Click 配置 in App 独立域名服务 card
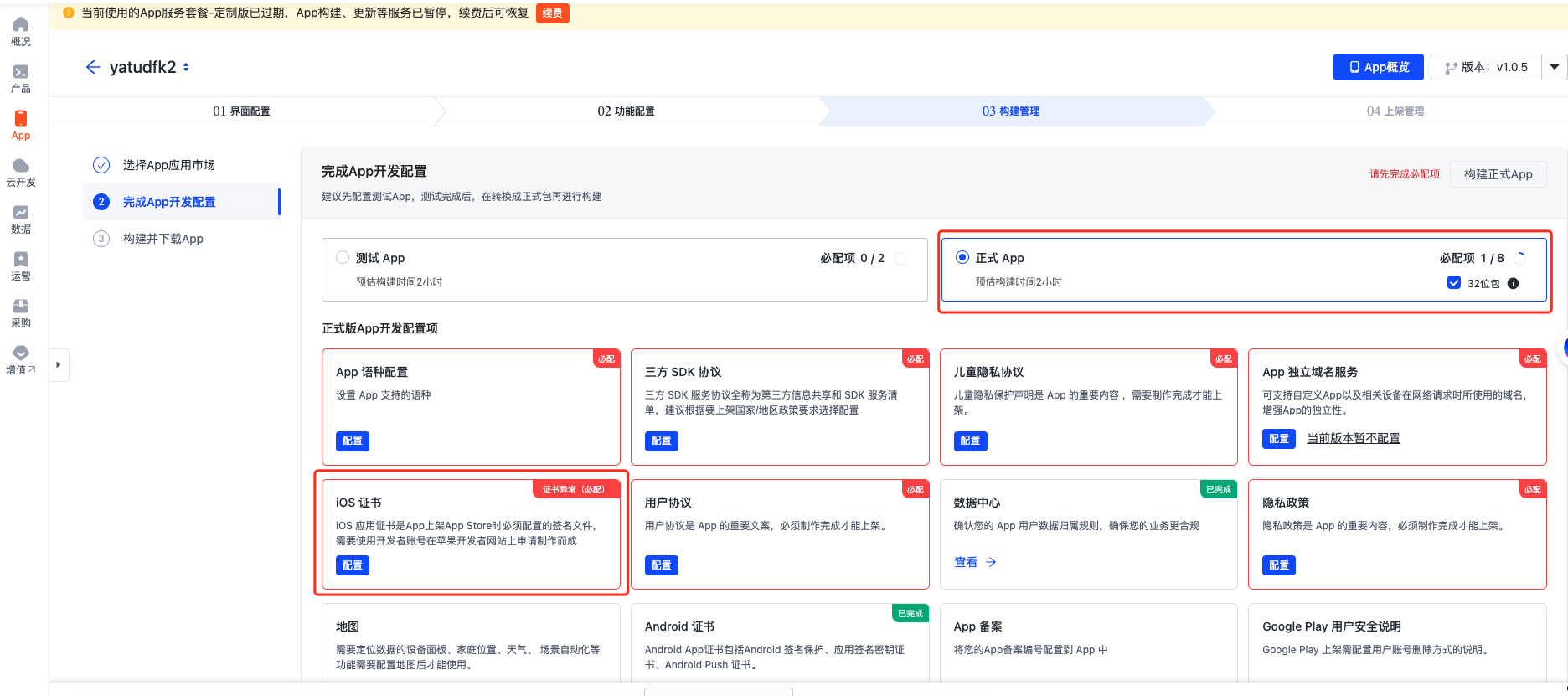 coord(1279,439)
